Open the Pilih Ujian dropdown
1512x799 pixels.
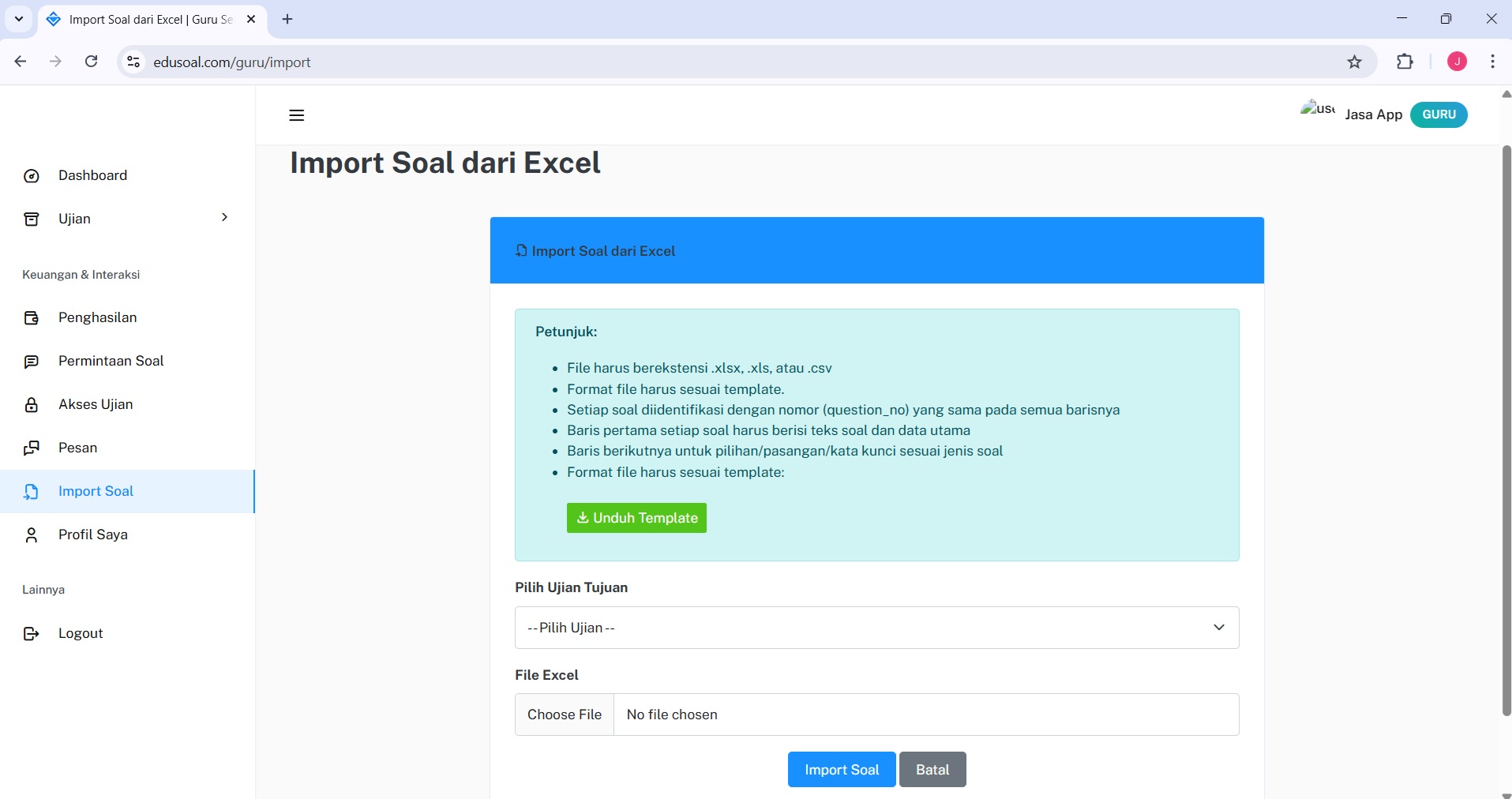click(x=876, y=628)
